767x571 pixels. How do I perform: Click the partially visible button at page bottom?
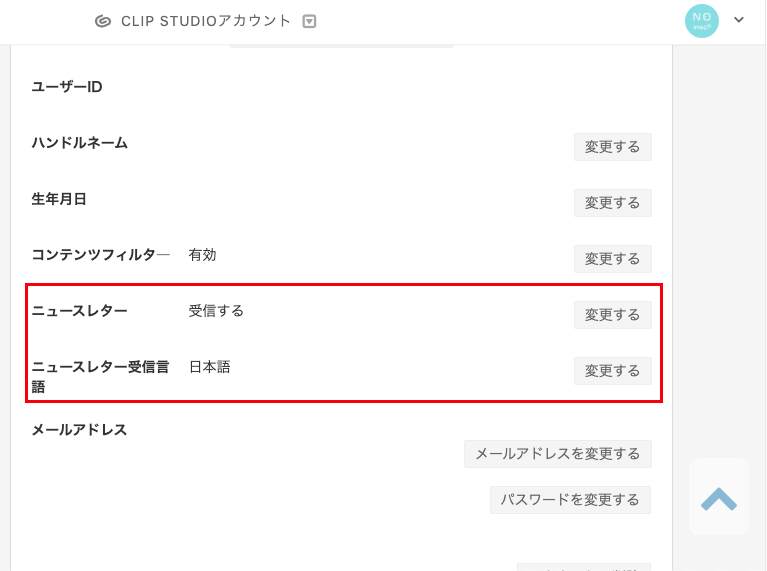(x=584, y=567)
